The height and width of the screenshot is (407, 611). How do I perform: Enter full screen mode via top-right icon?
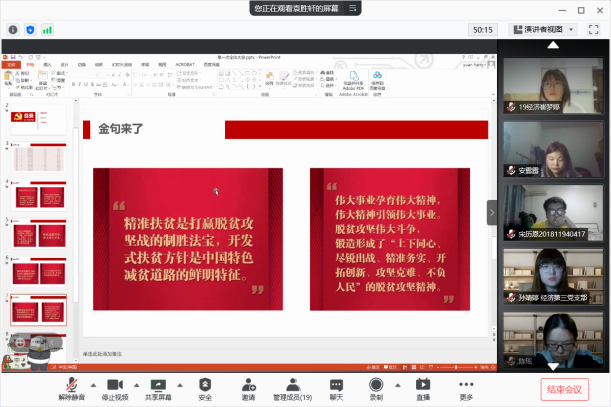[x=594, y=30]
